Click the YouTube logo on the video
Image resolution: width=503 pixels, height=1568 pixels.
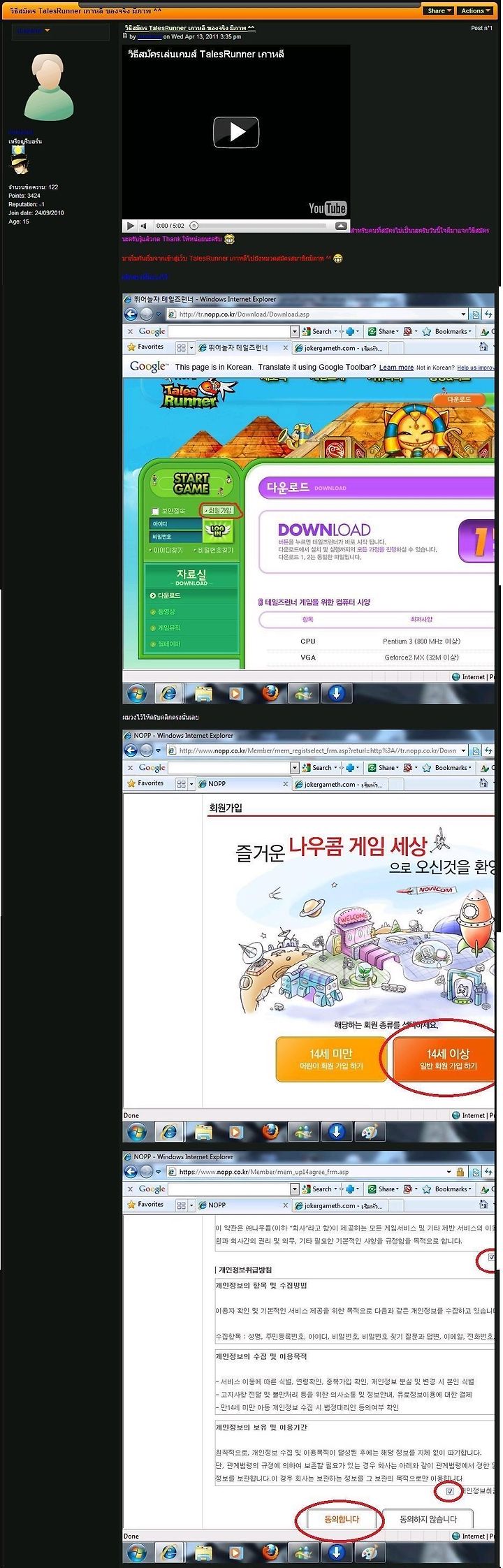[328, 208]
